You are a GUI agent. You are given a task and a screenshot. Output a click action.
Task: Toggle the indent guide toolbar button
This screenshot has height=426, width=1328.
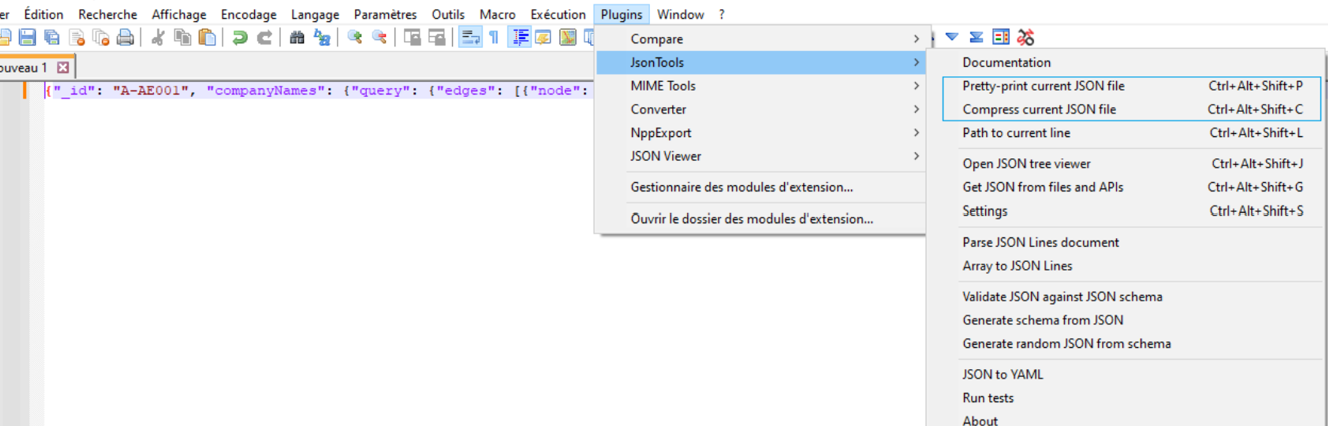click(x=520, y=38)
